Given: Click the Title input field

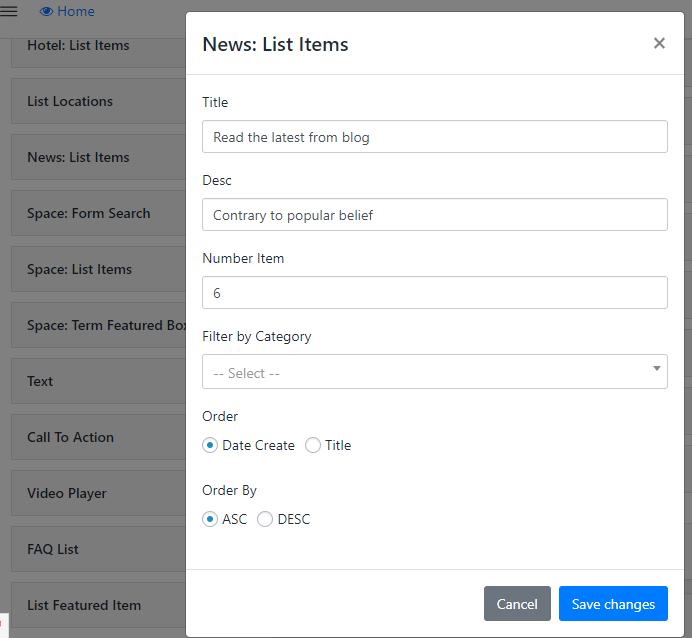Looking at the screenshot, I should pyautogui.click(x=434, y=137).
